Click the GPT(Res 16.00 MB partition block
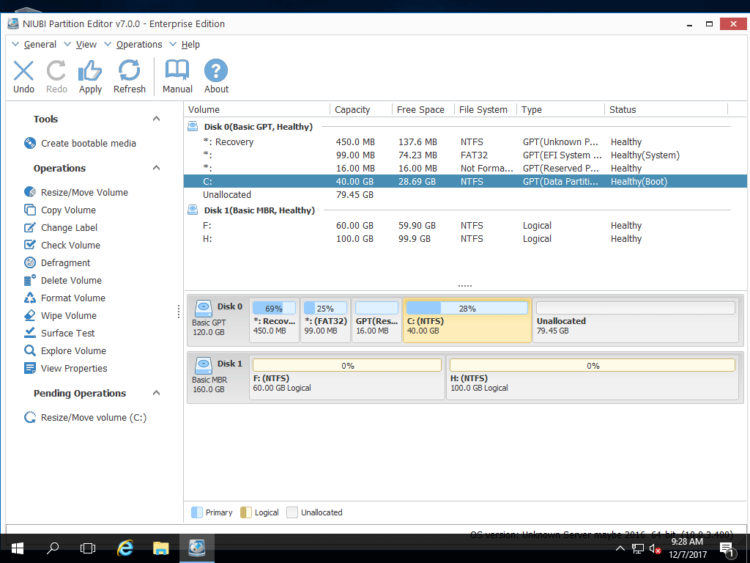Viewport: 750px width, 563px height. [376, 320]
